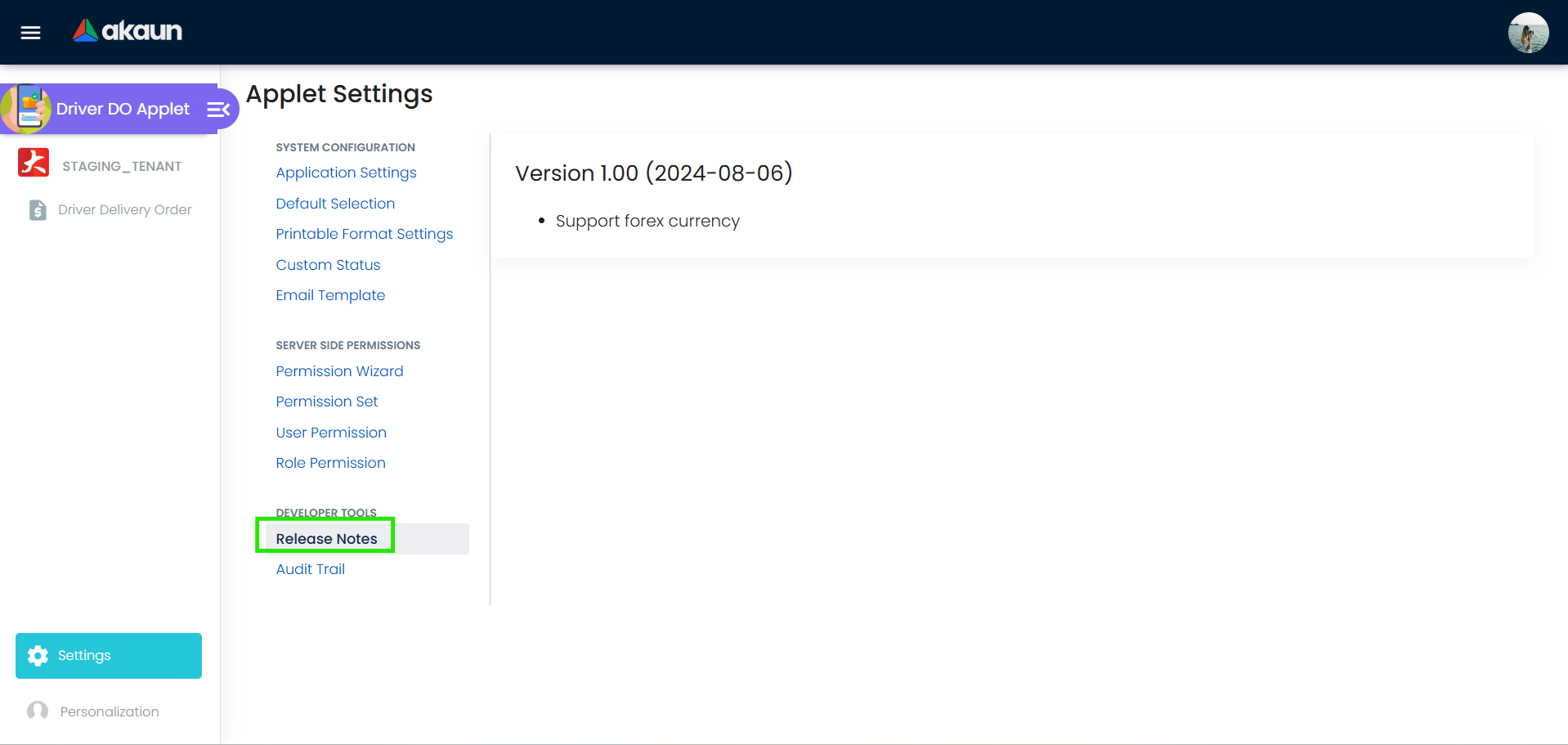1568x745 pixels.
Task: Click the Settings gear icon
Action: 38,655
